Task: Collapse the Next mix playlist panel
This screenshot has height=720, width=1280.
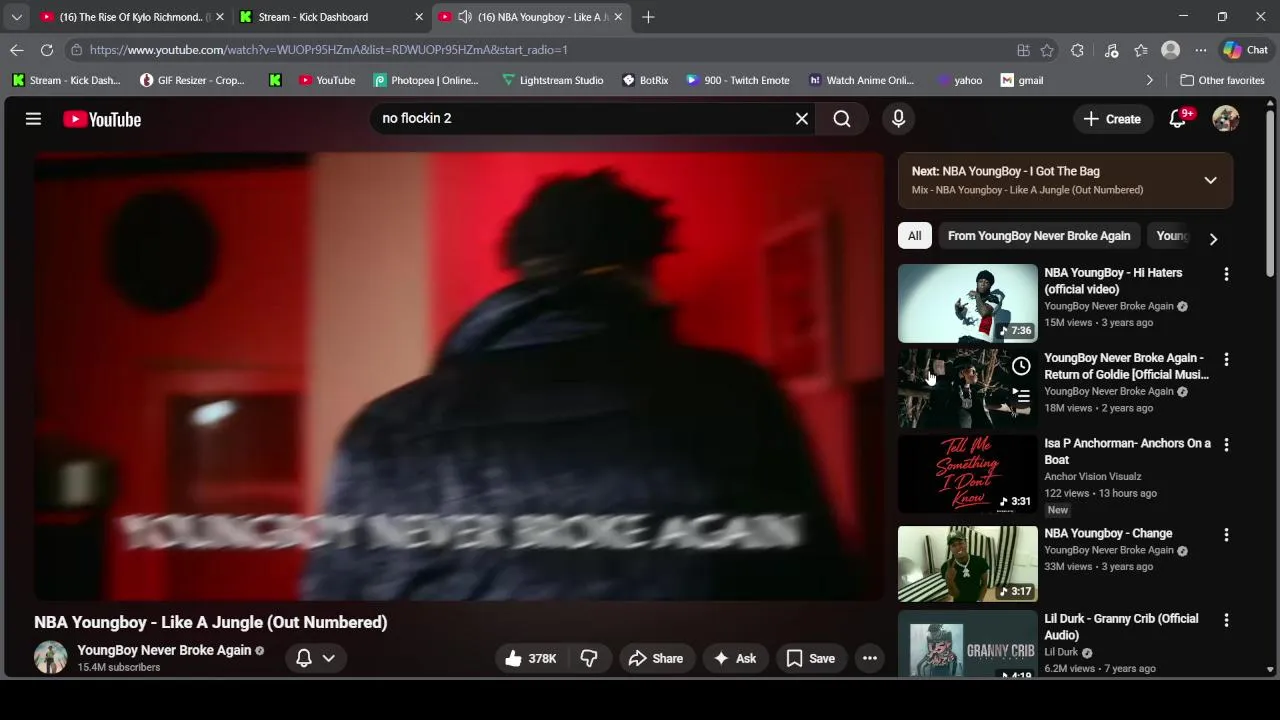Action: click(x=1210, y=180)
